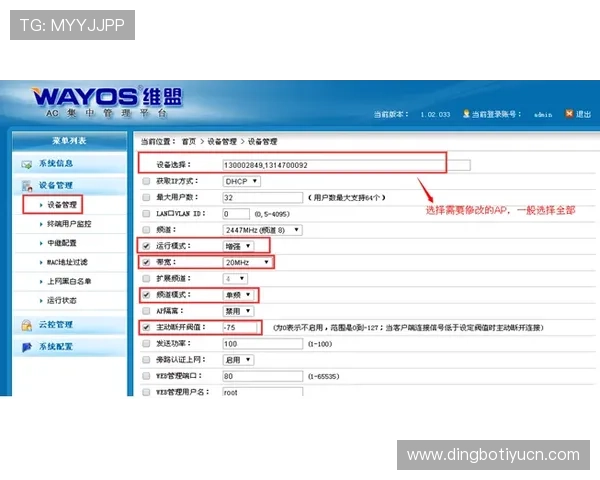The width and height of the screenshot is (600, 480).
Task: Open 上网黑白名单 submenu item
Action: pos(69,281)
